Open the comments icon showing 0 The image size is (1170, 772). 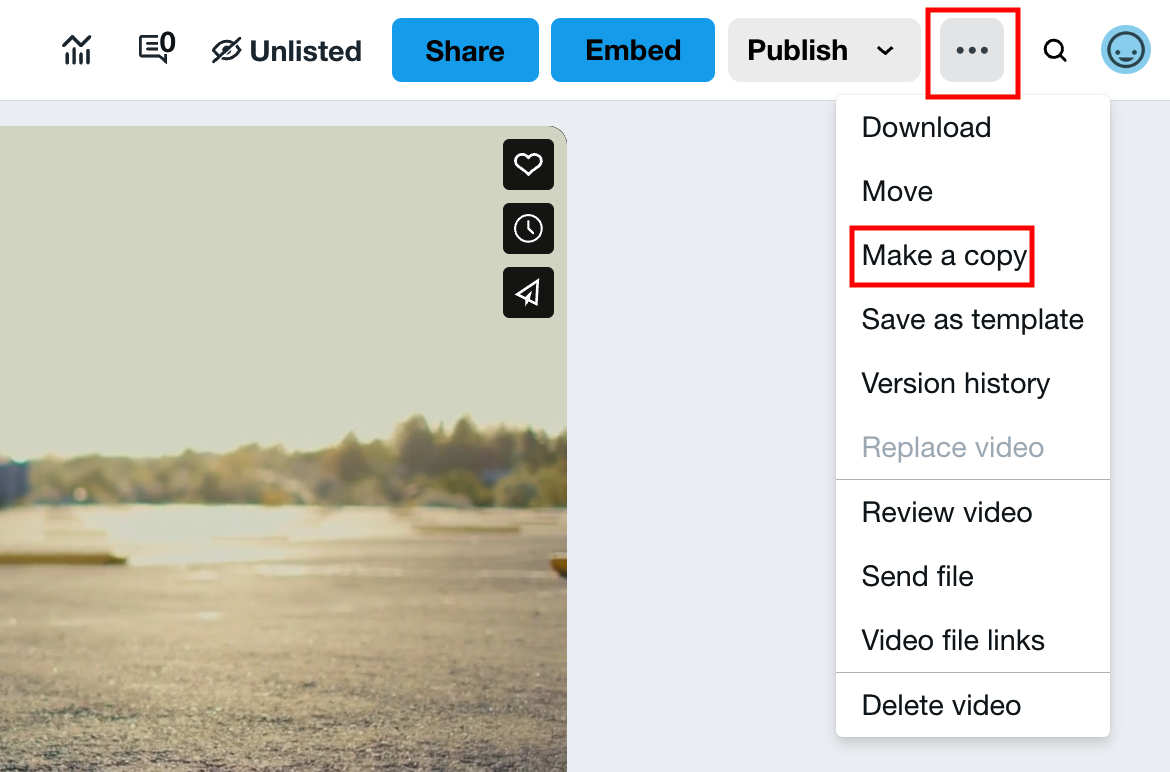[x=156, y=48]
